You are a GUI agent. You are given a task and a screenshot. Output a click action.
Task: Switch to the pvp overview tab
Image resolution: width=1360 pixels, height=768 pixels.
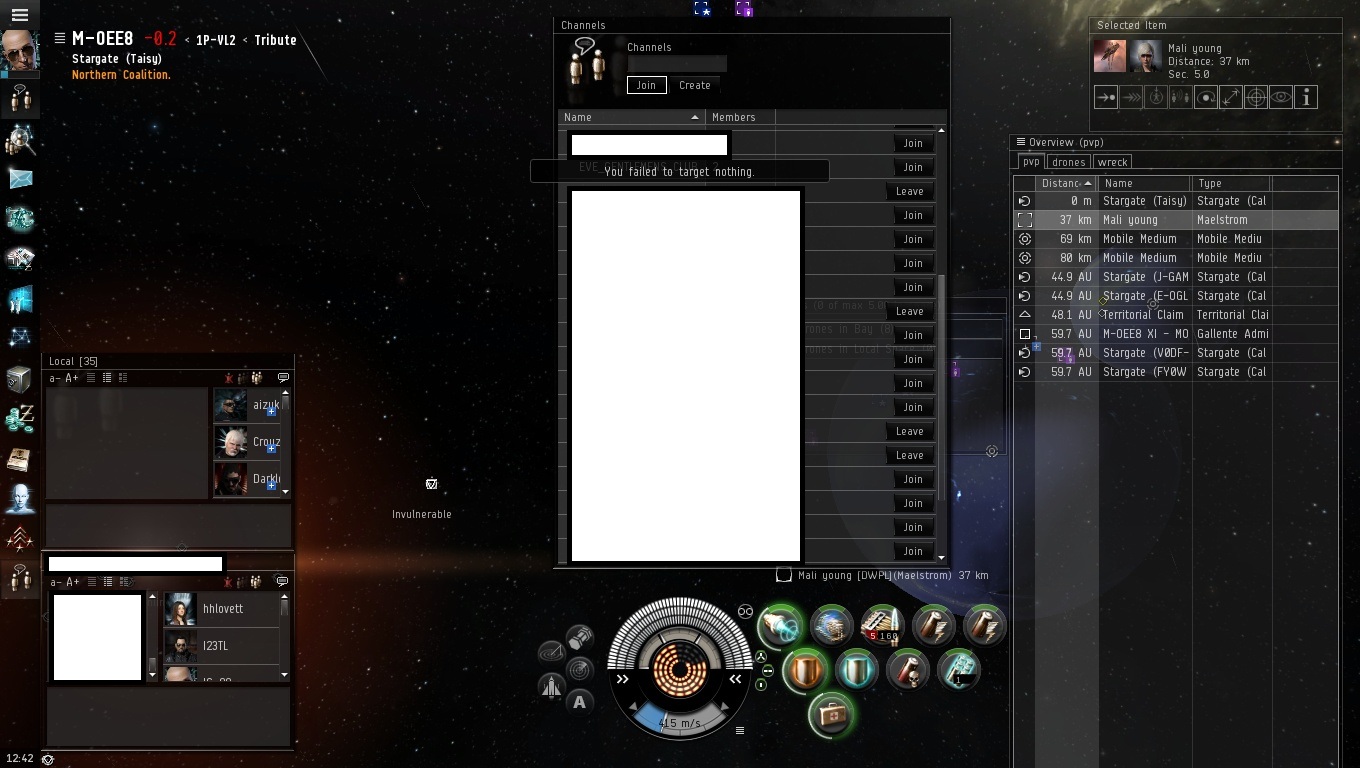click(x=1031, y=162)
